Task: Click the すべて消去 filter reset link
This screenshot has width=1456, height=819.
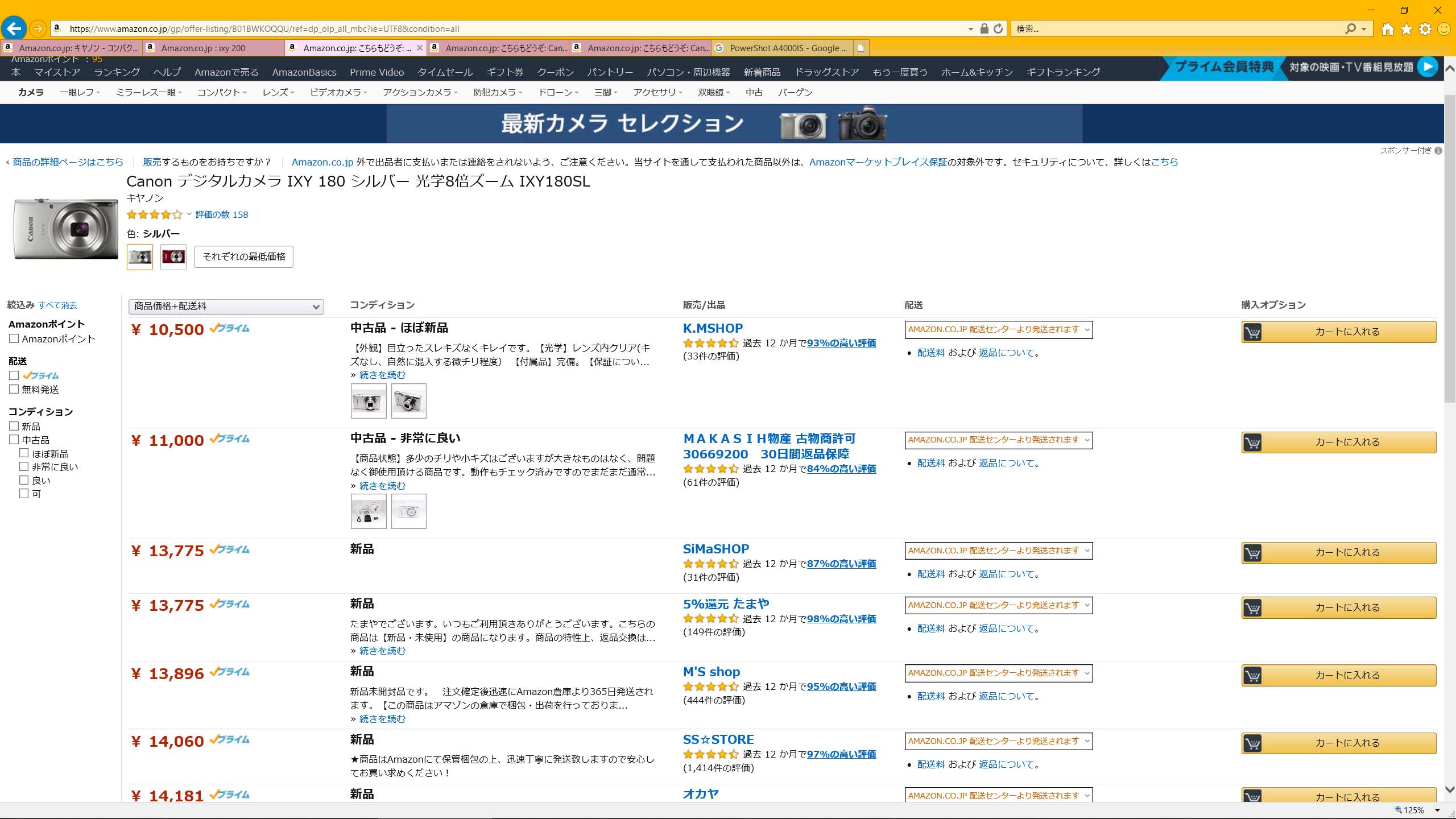Action: coord(57,305)
